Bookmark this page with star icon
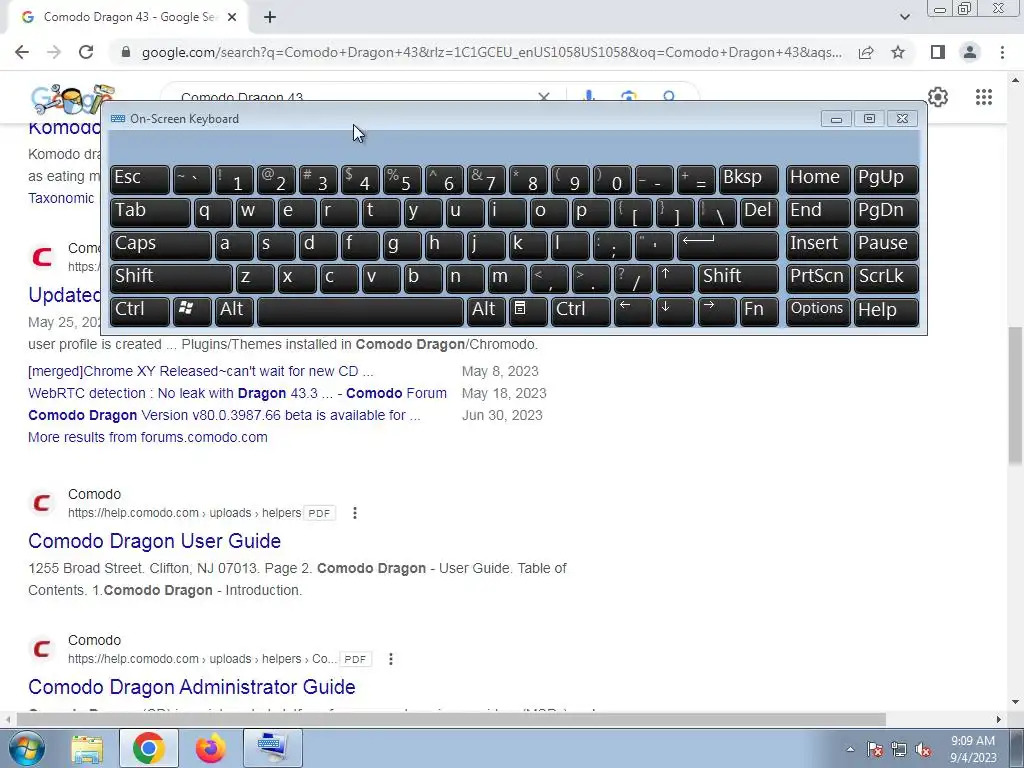Viewport: 1024px width, 768px height. point(899,52)
